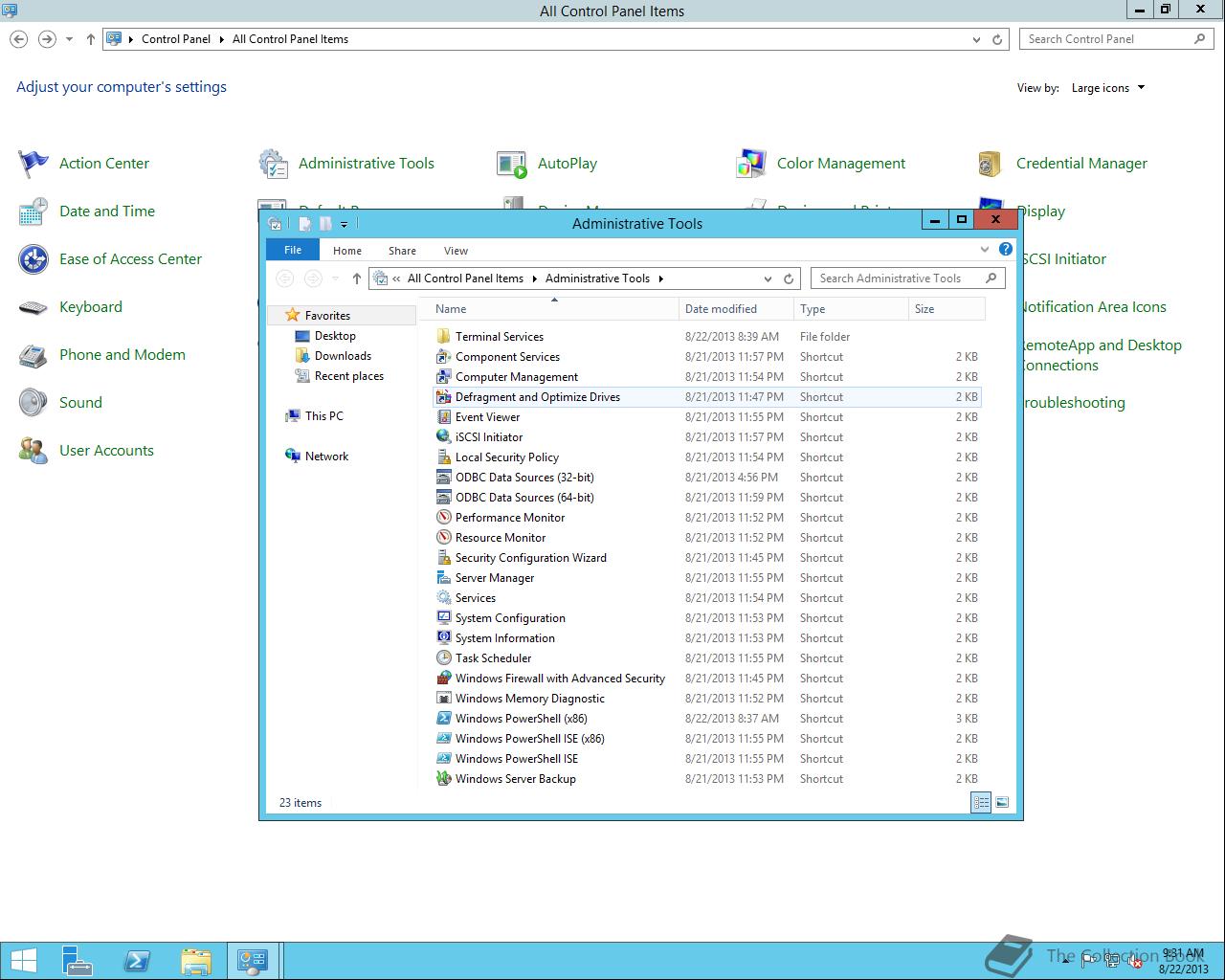
Task: Select the Windows PowerShell ISE (x86) entry
Action: (529, 739)
